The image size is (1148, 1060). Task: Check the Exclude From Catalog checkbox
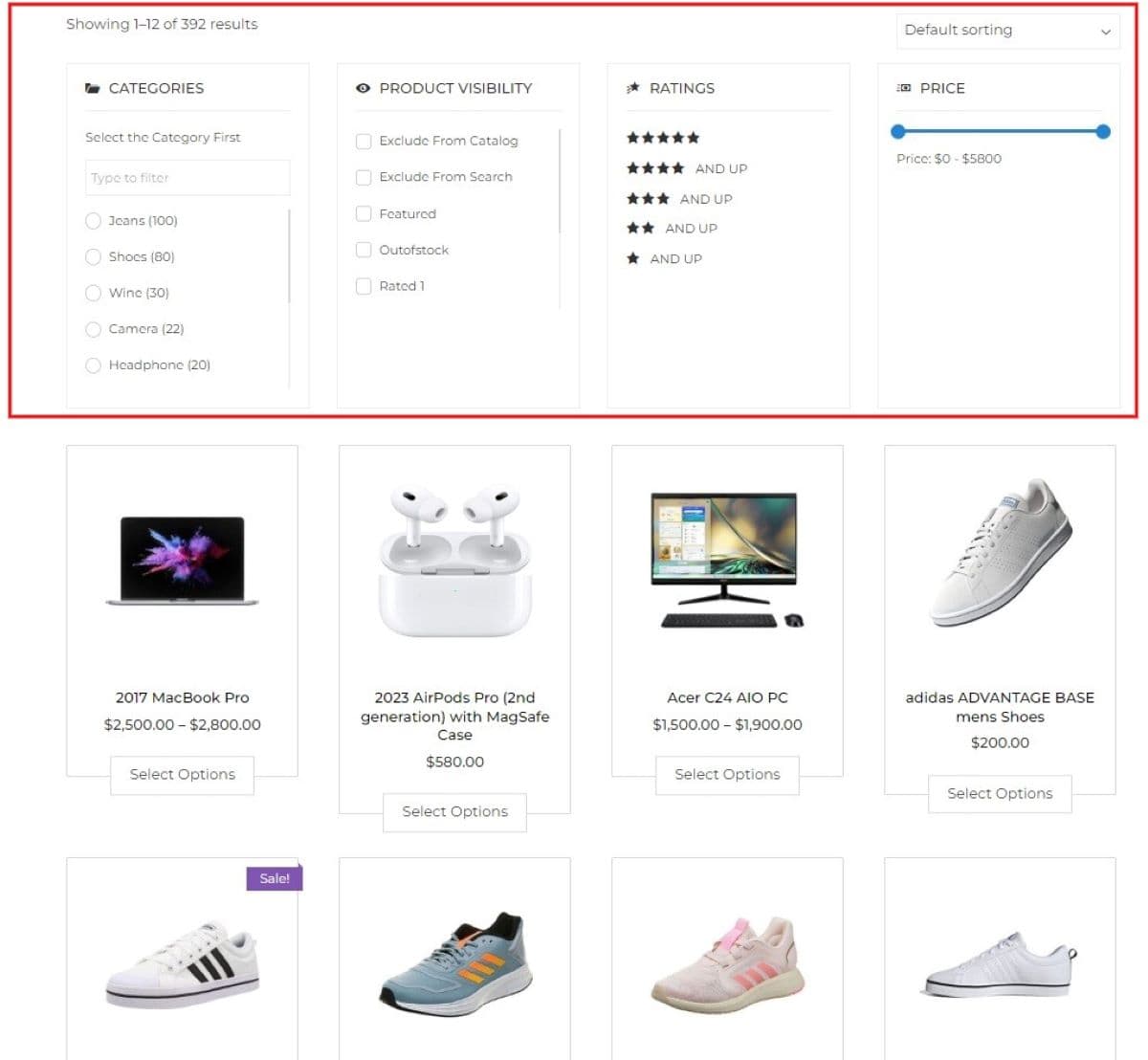tap(364, 142)
